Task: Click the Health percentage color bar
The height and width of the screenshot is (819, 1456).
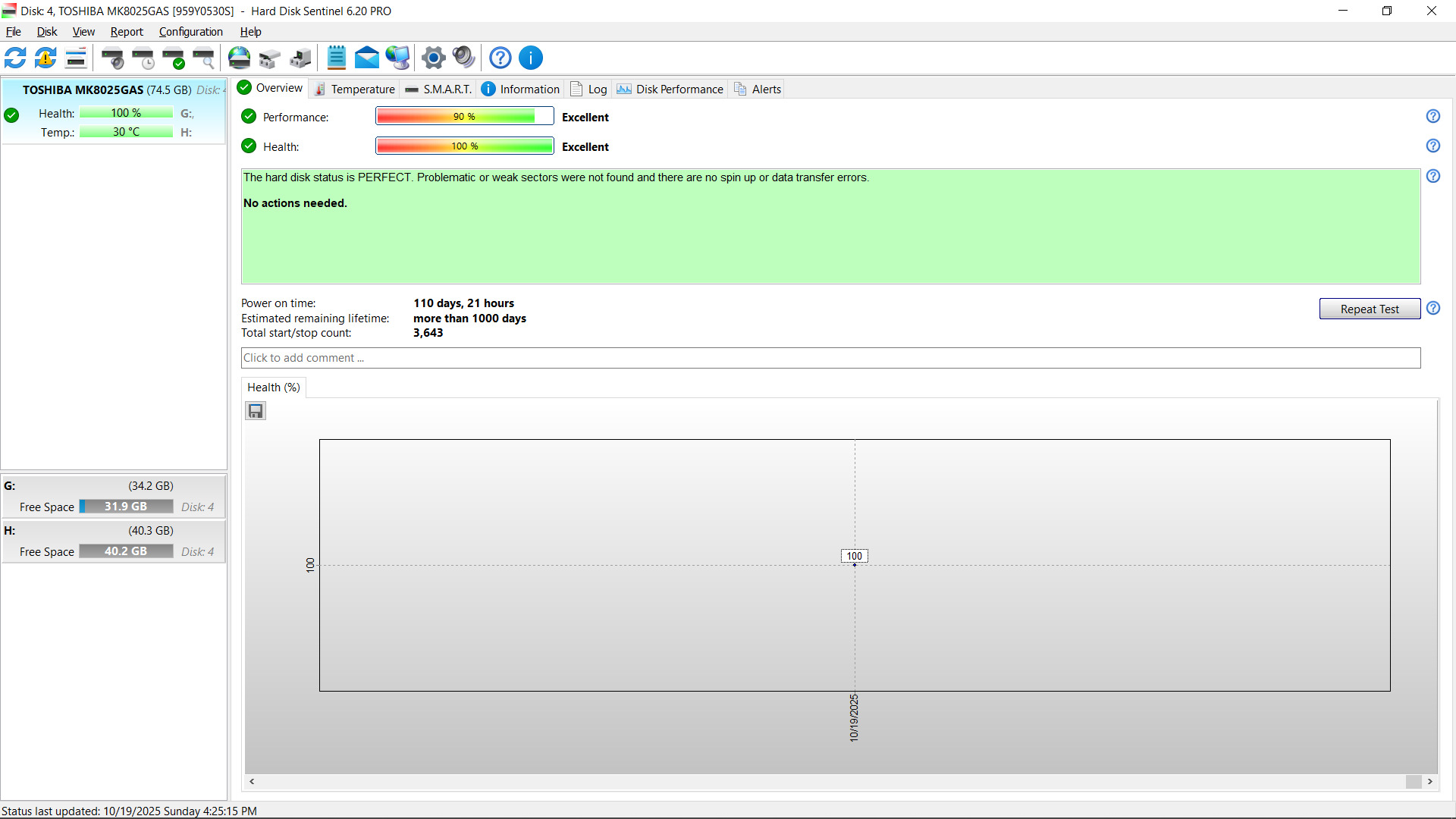Action: point(464,146)
